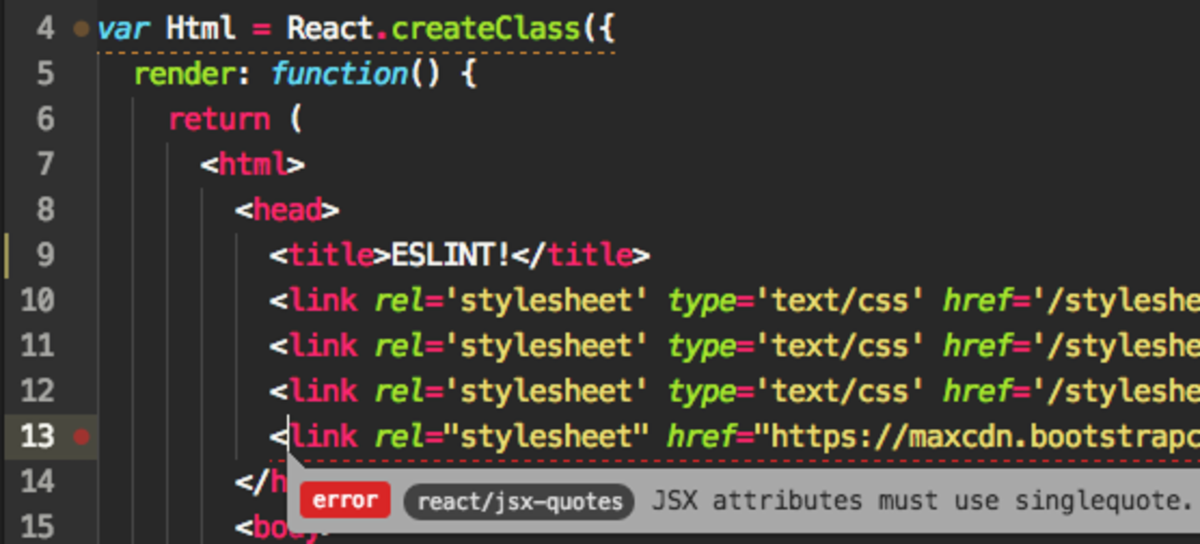Click the opening html tag on line 7
This screenshot has width=1200, height=544.
(252, 164)
